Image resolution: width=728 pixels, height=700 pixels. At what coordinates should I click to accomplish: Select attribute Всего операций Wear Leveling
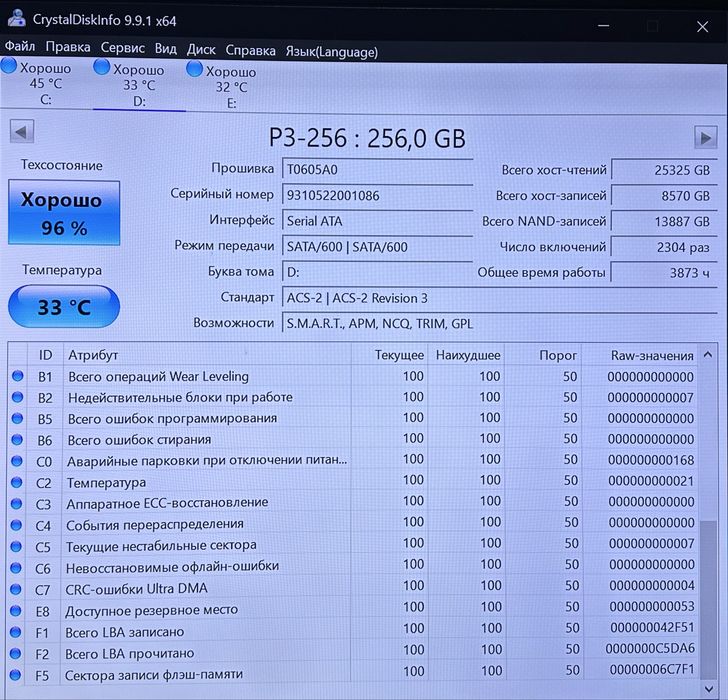pos(158,376)
